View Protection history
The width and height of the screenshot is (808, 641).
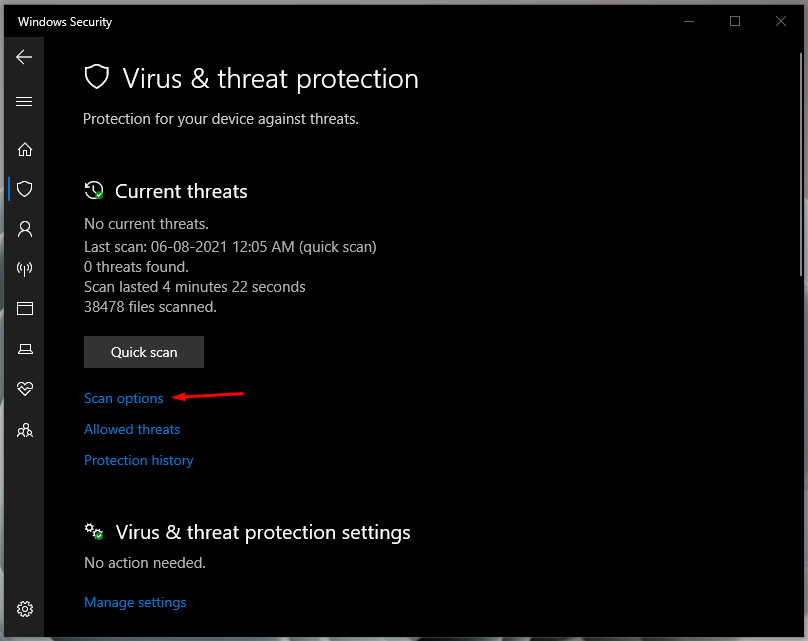pyautogui.click(x=139, y=460)
